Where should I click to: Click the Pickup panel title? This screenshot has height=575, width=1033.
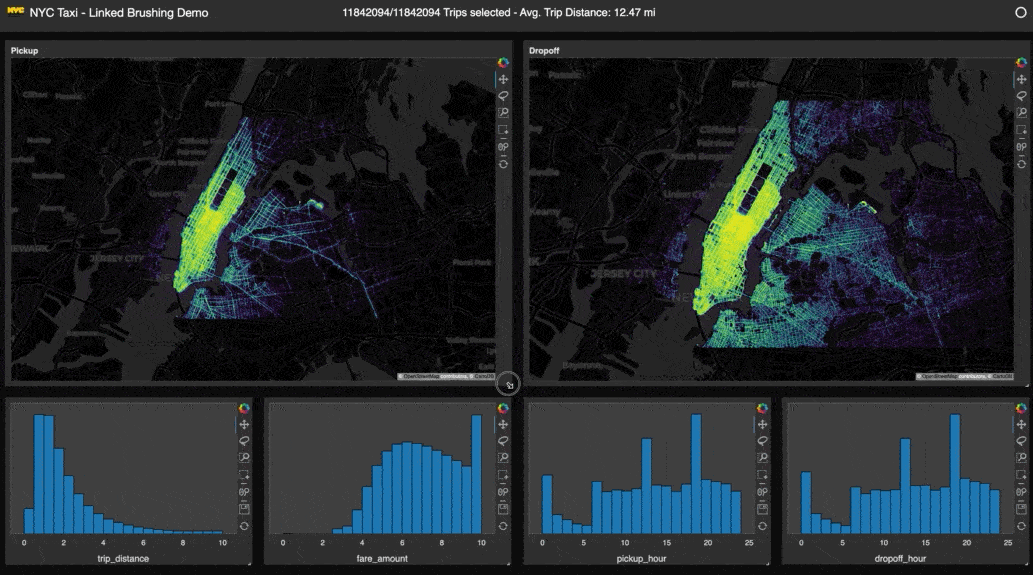tap(25, 49)
